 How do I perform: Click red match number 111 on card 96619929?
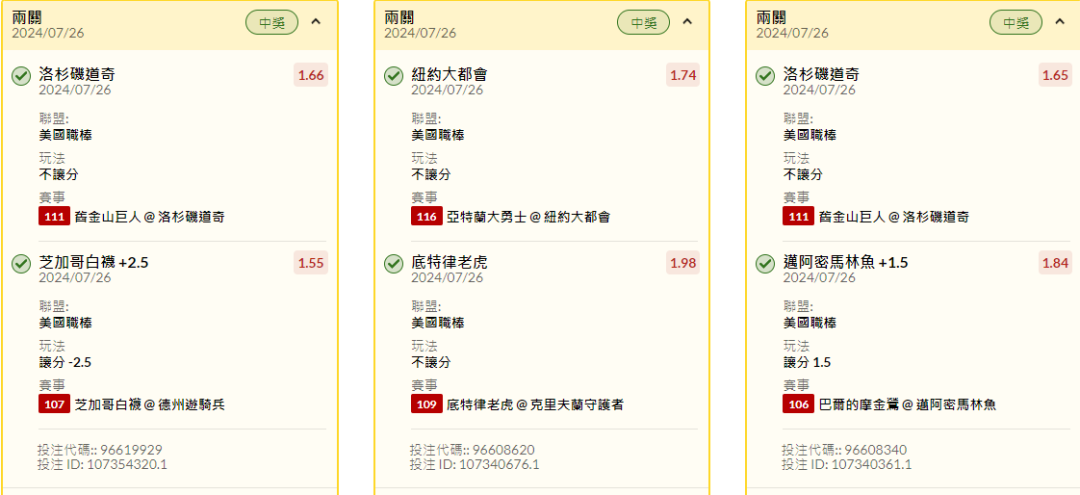54,217
